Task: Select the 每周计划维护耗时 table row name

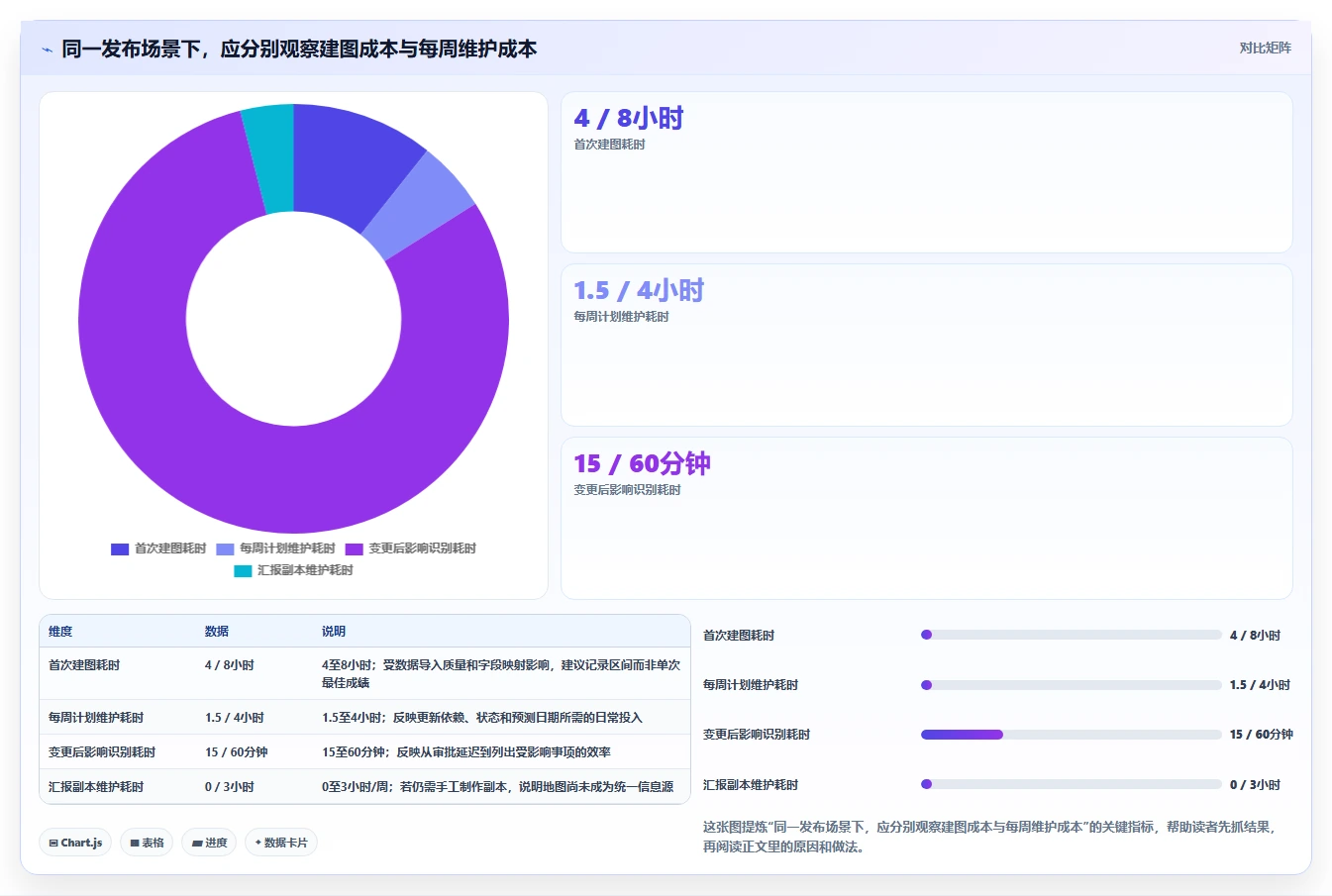Action: click(x=96, y=718)
